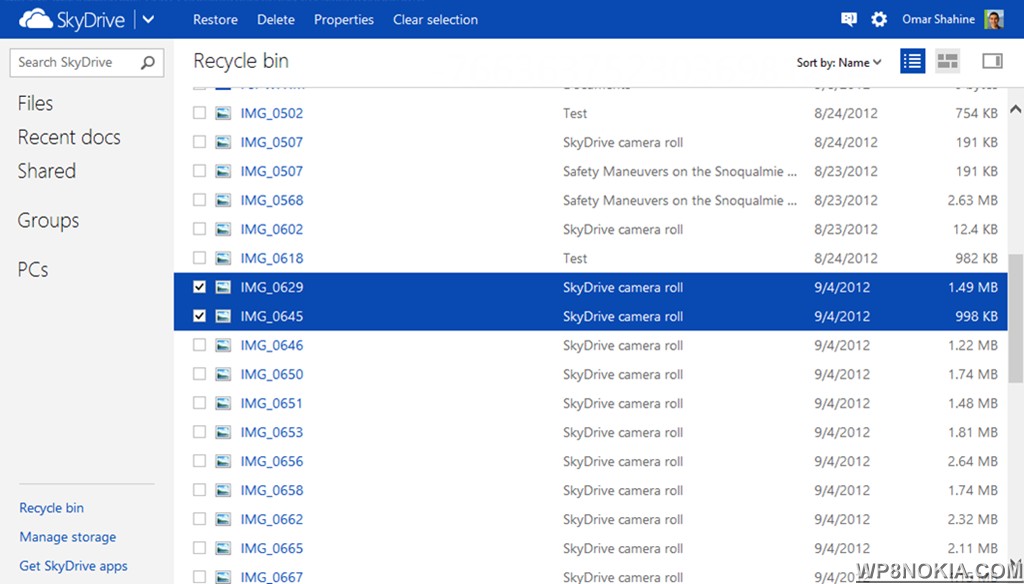
Task: Click Omar Shahine's profile picture
Action: 993,20
